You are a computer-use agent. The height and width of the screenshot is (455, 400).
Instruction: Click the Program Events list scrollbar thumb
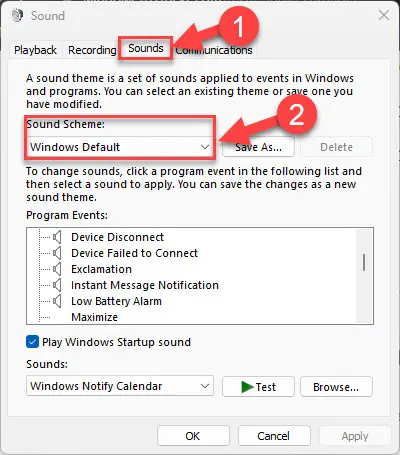364,262
